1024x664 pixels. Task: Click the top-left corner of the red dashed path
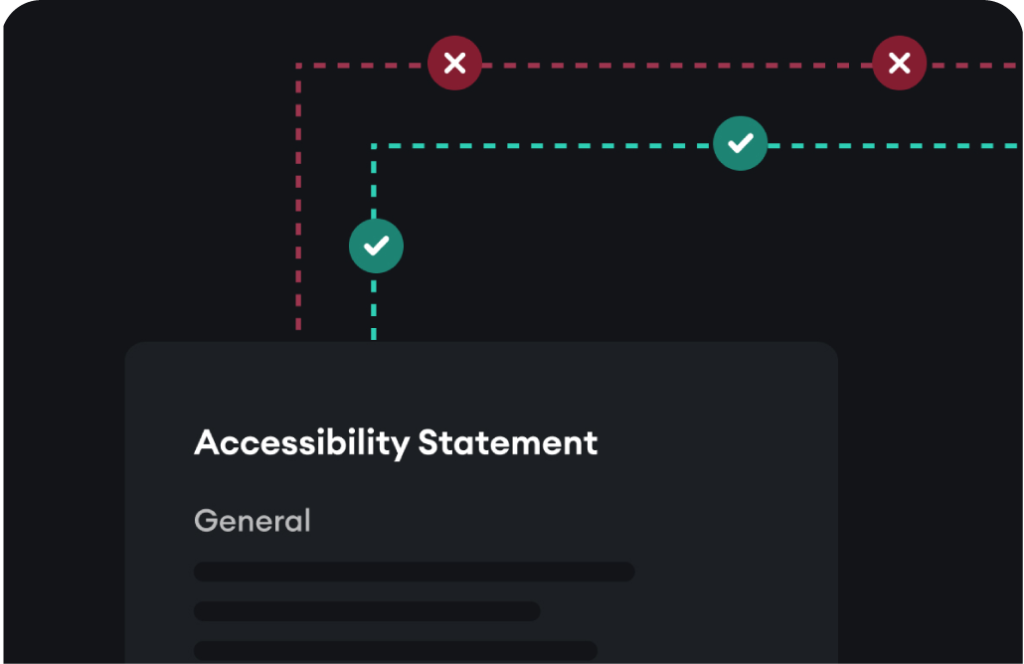tap(298, 65)
